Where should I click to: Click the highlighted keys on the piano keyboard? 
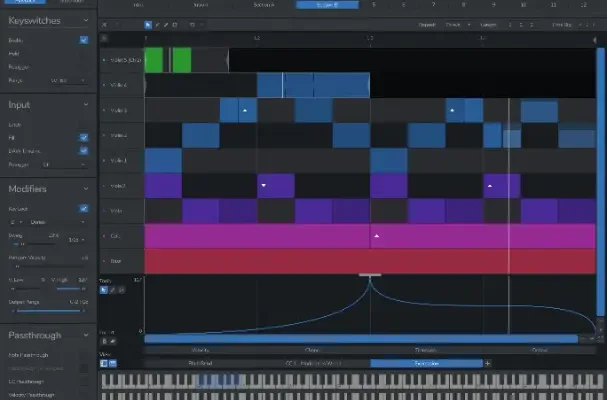coord(220,382)
